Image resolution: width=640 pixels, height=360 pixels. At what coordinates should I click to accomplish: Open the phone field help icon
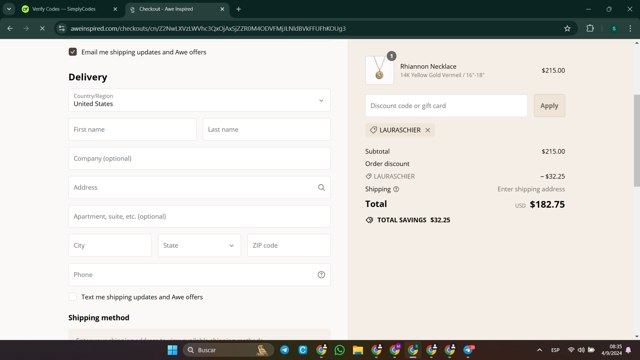pos(321,275)
